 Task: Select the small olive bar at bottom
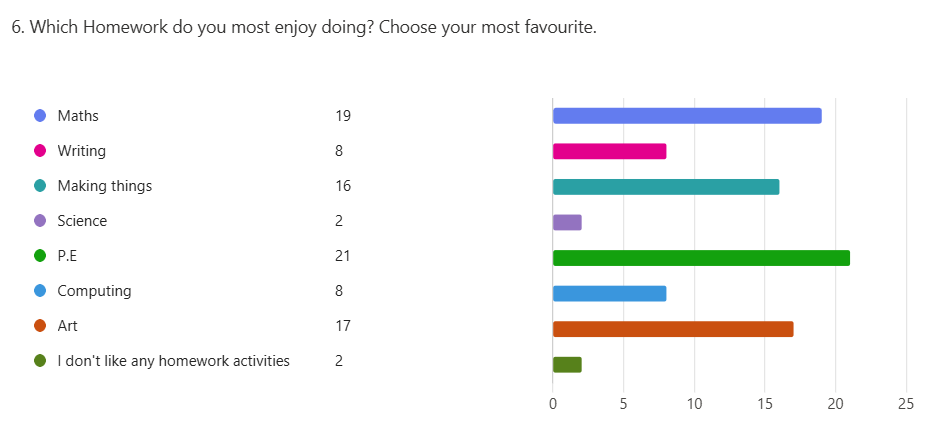coord(567,364)
